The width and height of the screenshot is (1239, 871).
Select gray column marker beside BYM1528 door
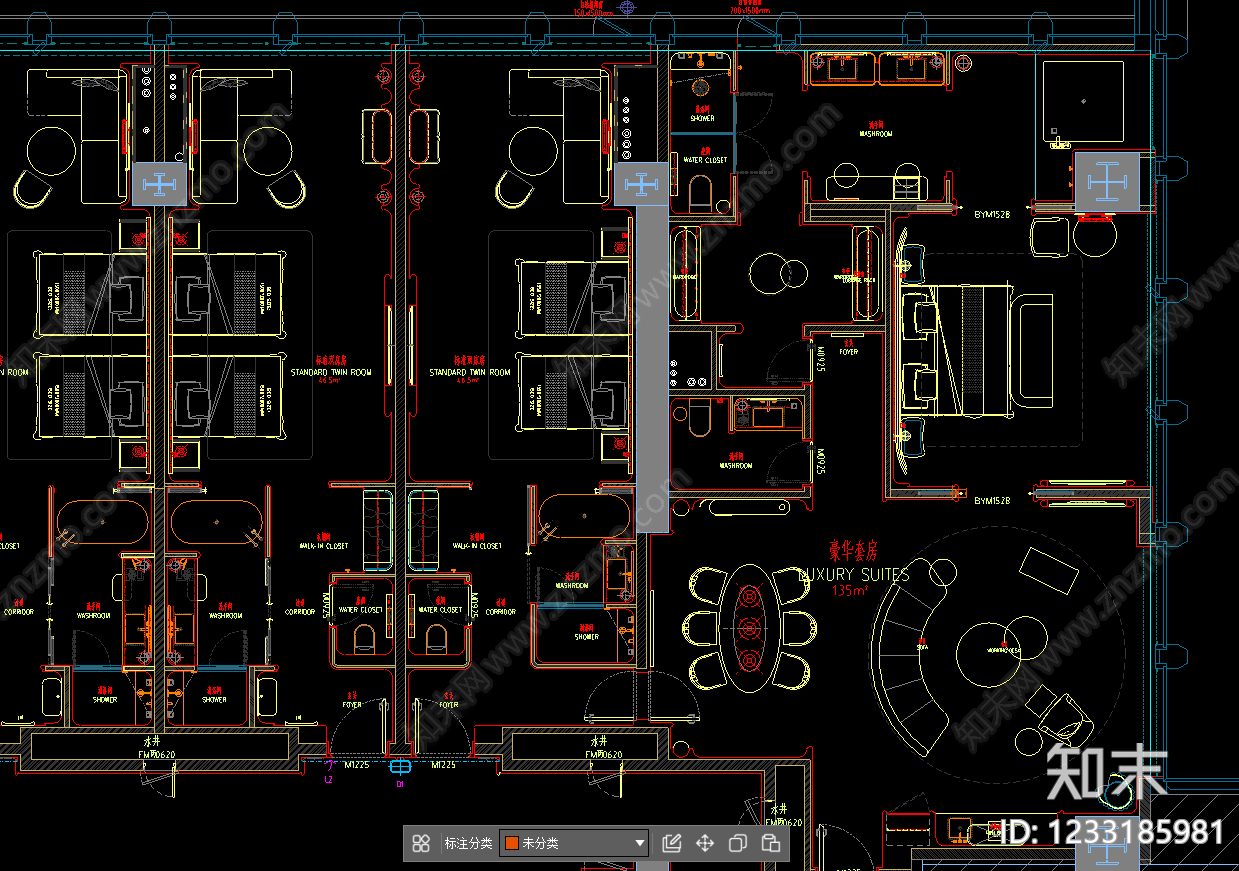tap(1105, 183)
